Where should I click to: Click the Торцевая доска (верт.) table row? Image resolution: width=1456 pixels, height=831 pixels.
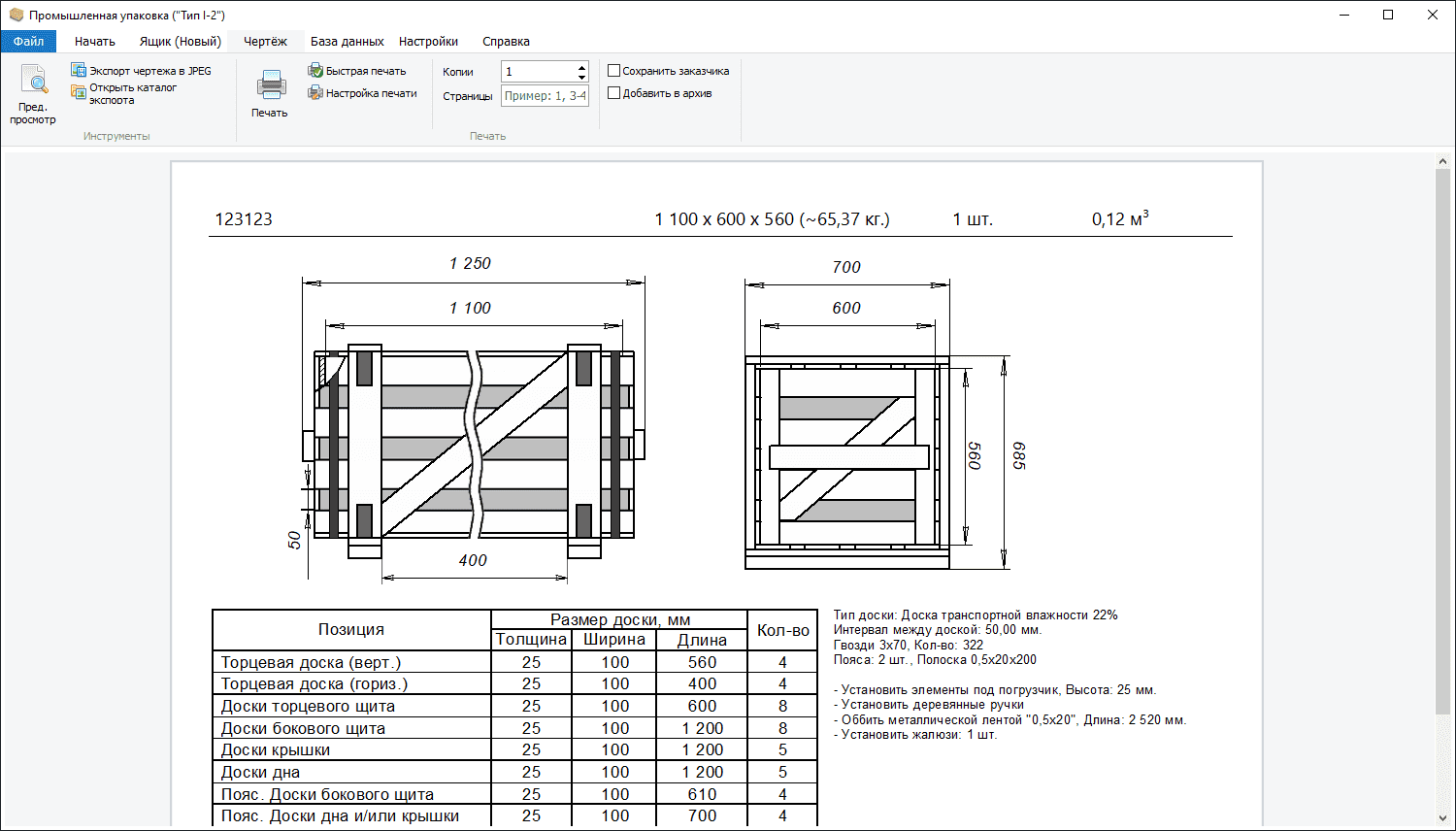[x=514, y=662]
